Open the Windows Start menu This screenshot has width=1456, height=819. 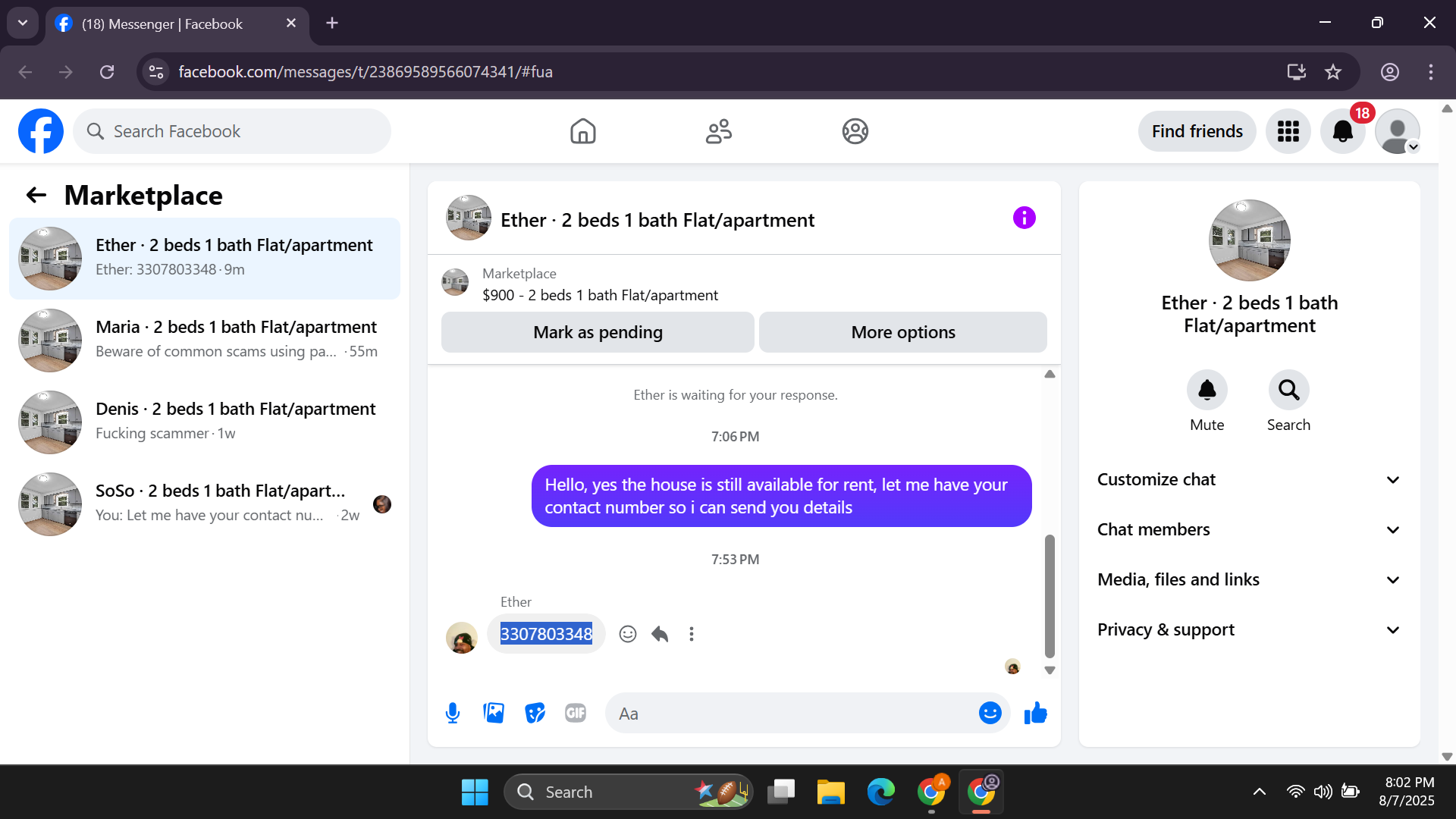pyautogui.click(x=475, y=792)
